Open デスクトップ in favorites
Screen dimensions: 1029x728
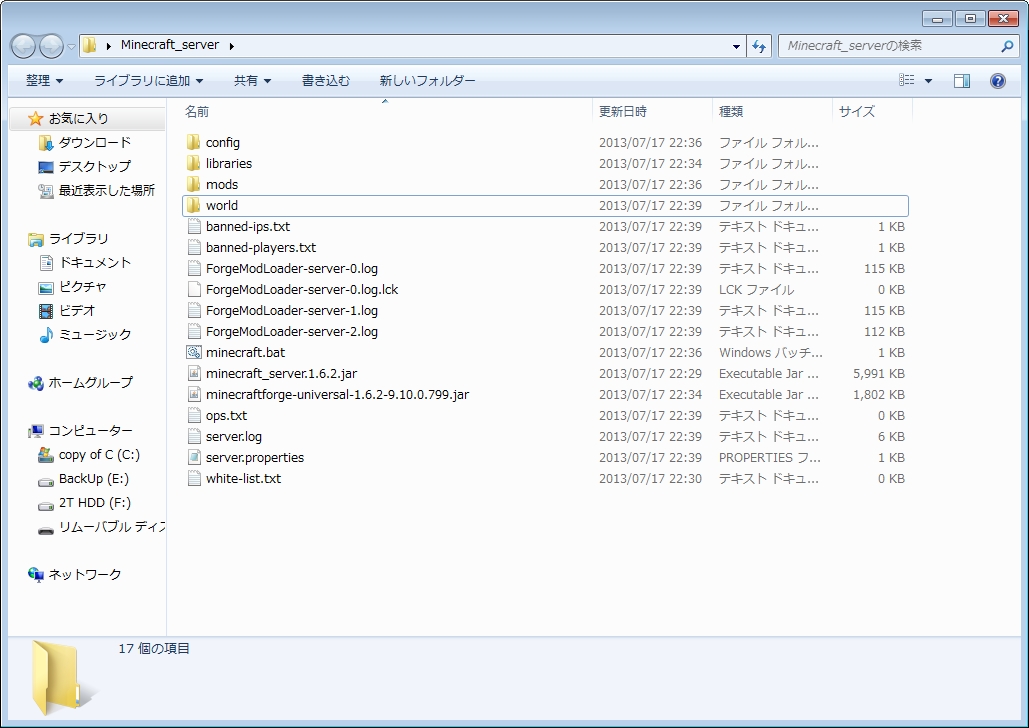[x=94, y=167]
